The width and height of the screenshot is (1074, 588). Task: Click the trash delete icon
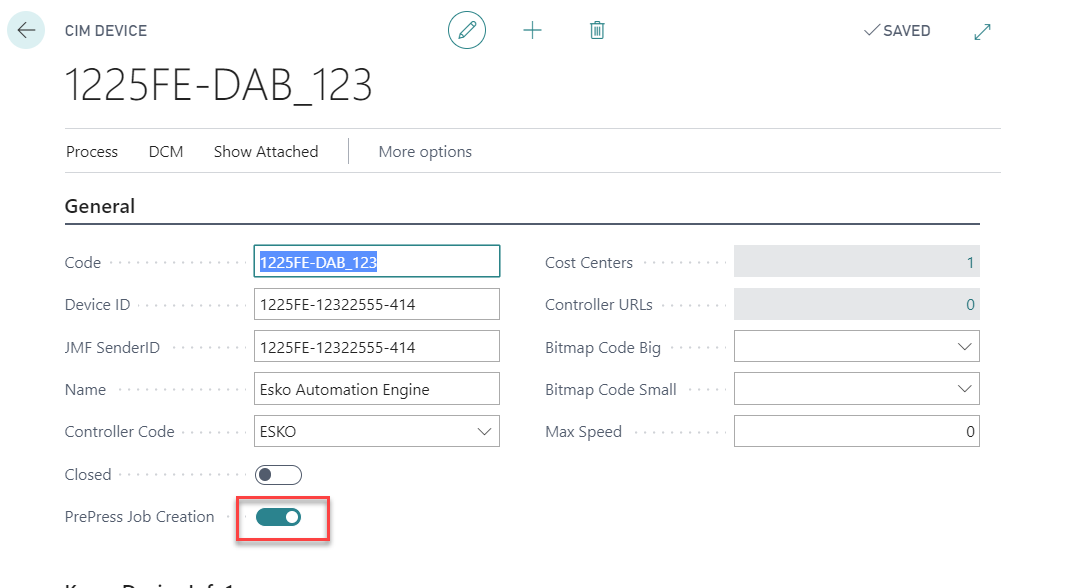click(x=597, y=31)
